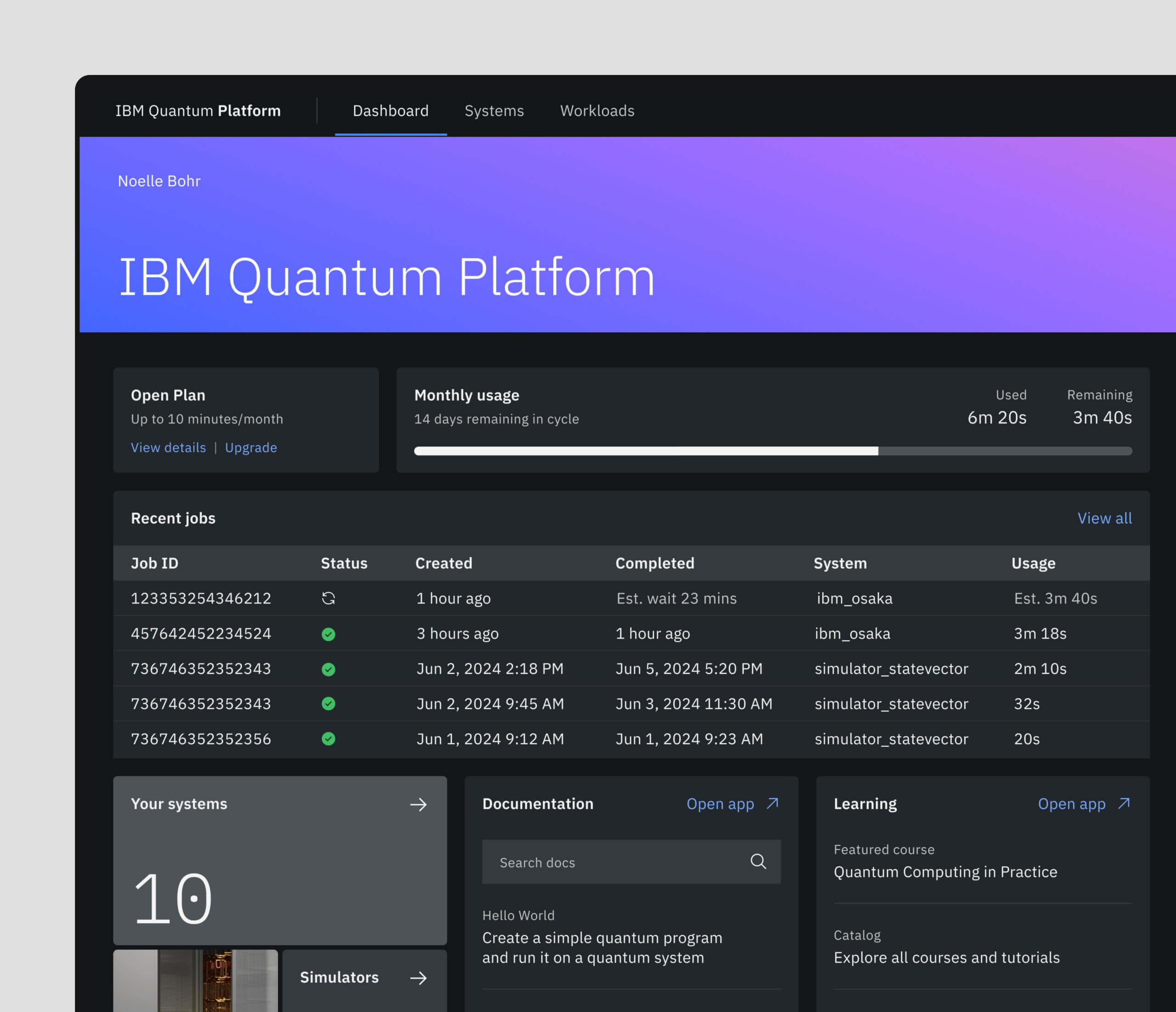Image resolution: width=1176 pixels, height=1012 pixels.
Task: Click the '3 hours ago' created cell
Action: (x=458, y=633)
